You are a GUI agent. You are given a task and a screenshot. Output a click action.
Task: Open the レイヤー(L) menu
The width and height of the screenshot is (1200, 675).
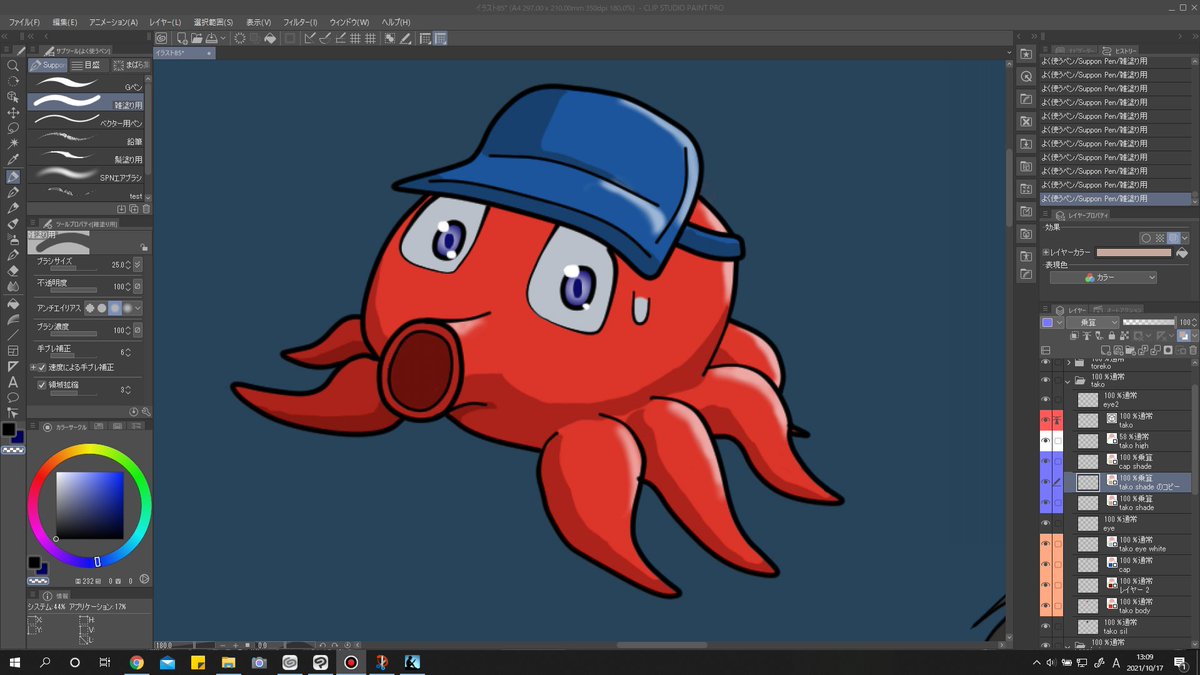tap(163, 22)
